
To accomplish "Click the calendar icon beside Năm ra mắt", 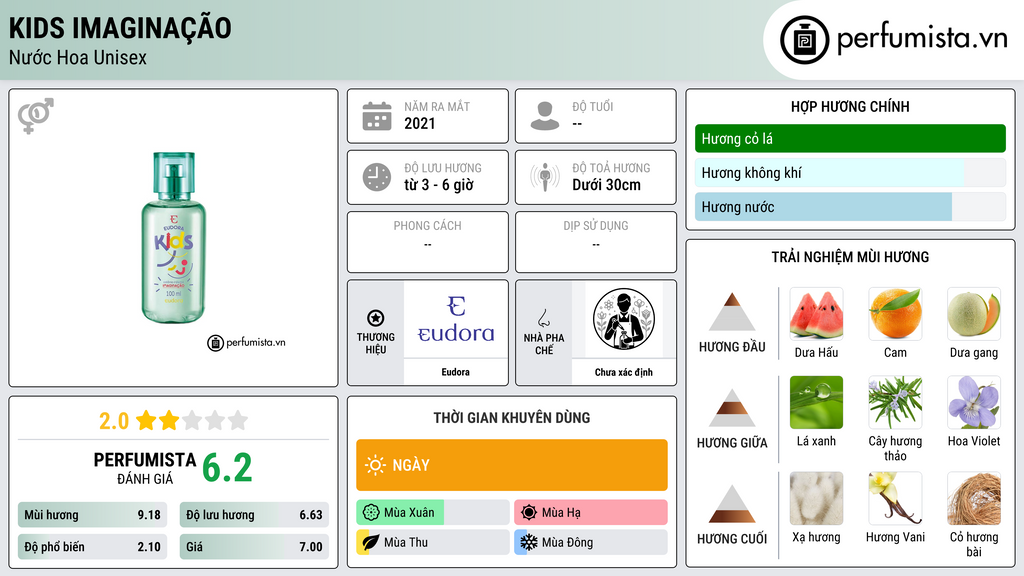I will click(x=377, y=116).
